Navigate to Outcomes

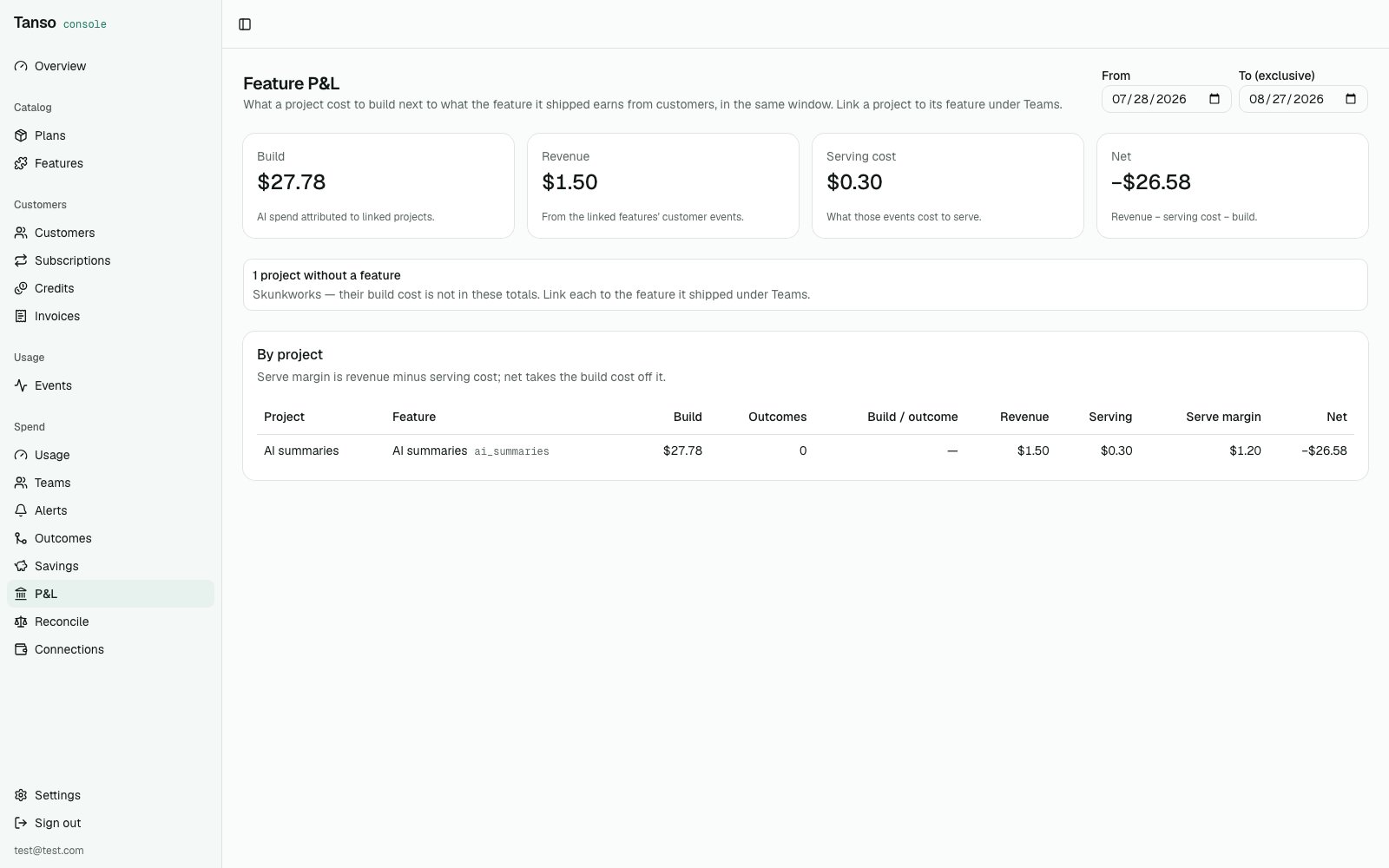[x=110, y=538]
